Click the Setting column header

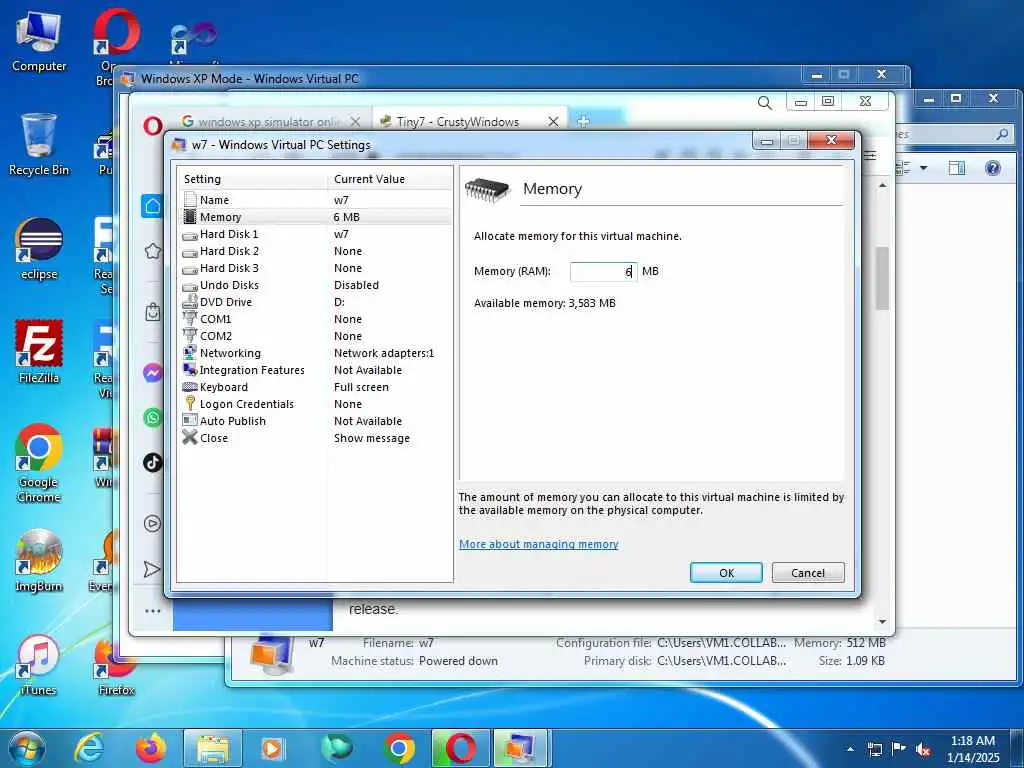252,179
